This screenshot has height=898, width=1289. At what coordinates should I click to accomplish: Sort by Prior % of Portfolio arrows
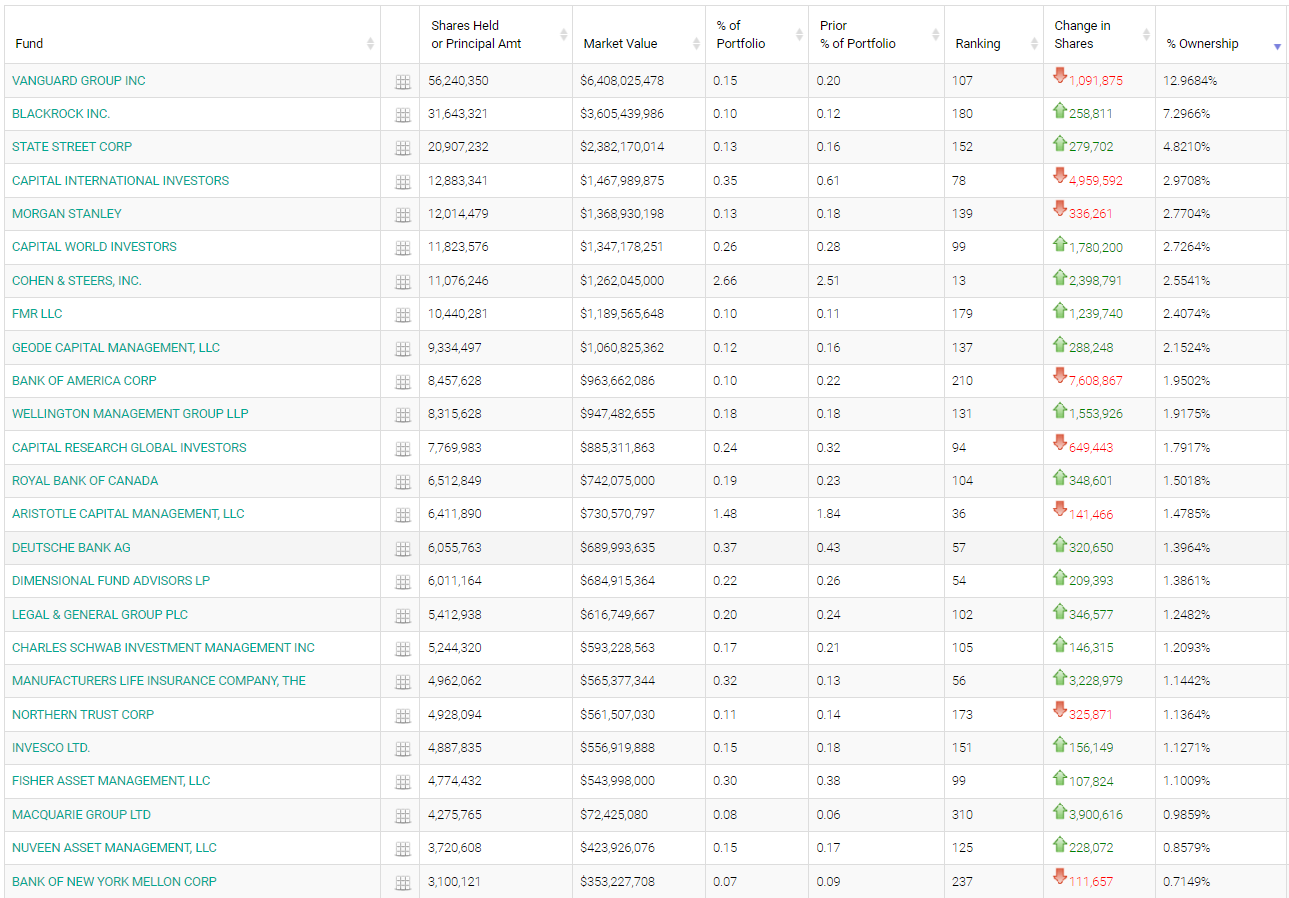[x=935, y=35]
